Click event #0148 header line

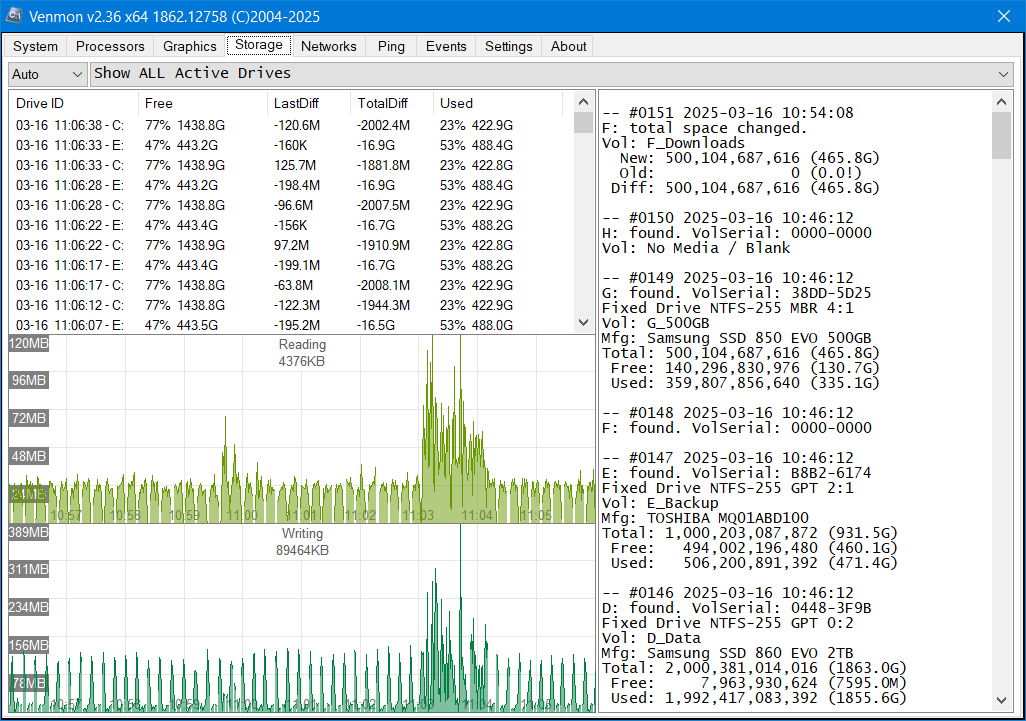click(x=728, y=413)
